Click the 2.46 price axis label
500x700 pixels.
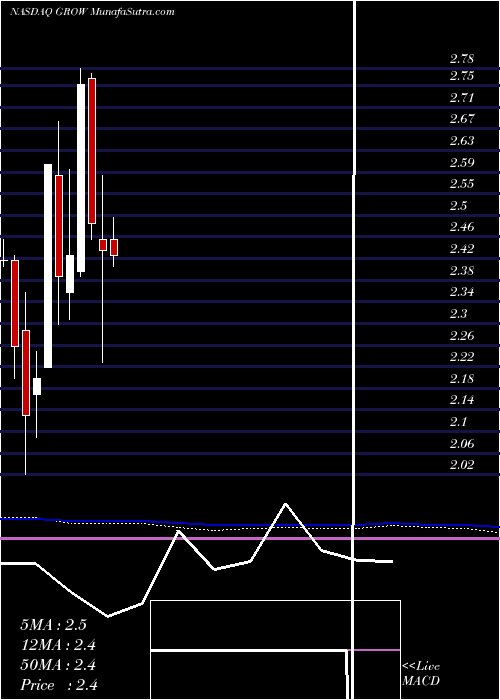[x=462, y=227]
